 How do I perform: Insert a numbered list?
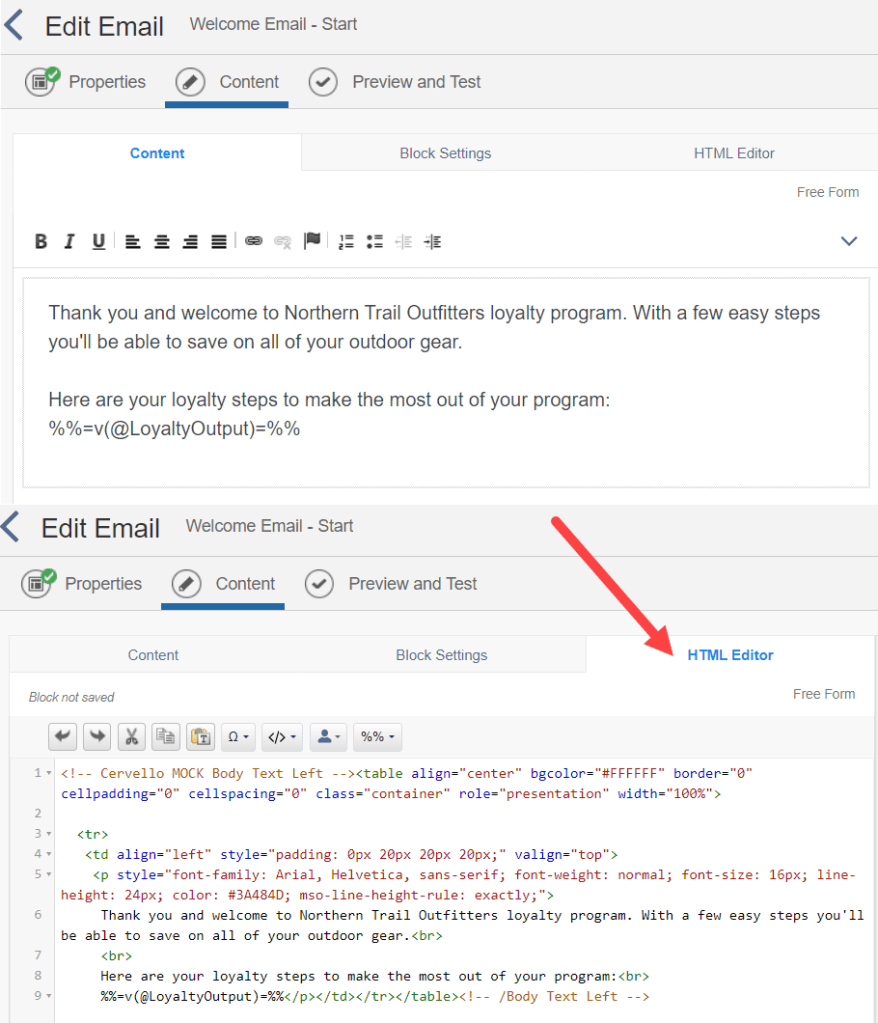[x=346, y=241]
